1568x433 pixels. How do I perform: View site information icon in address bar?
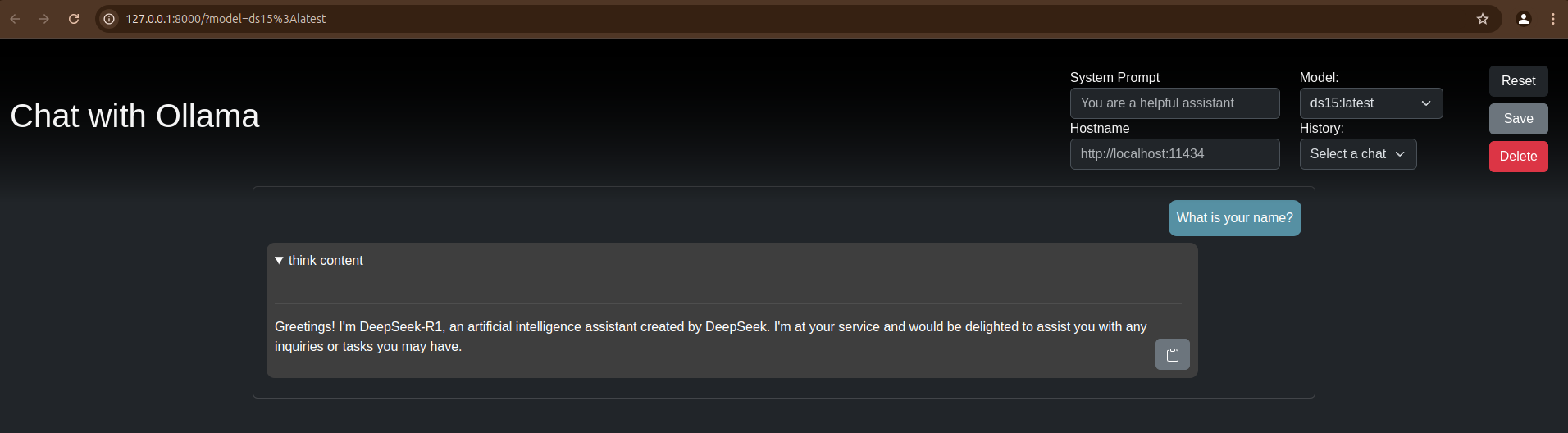[109, 19]
